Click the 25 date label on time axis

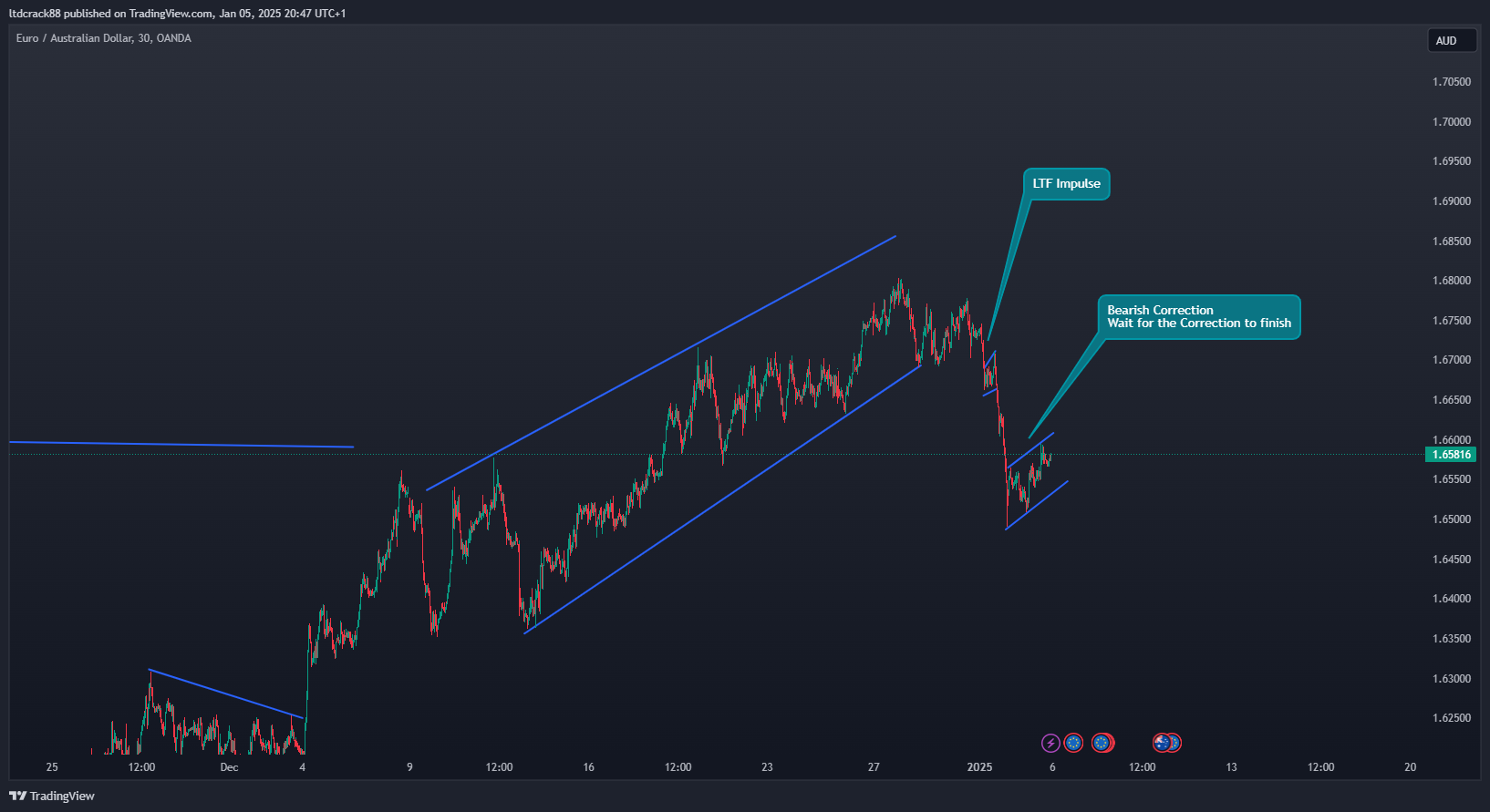(x=52, y=767)
